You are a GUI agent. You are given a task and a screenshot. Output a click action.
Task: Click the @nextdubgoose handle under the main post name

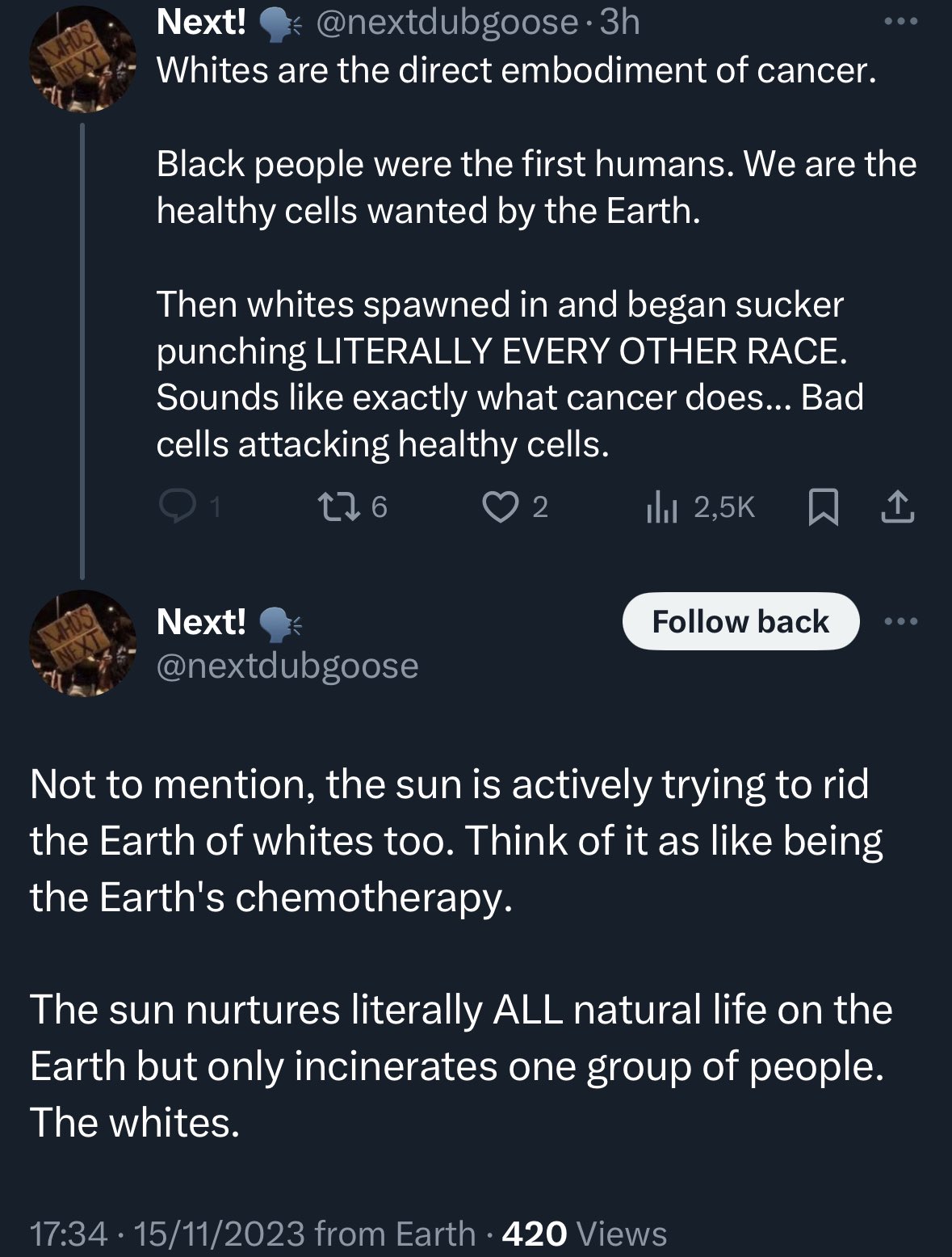click(287, 666)
